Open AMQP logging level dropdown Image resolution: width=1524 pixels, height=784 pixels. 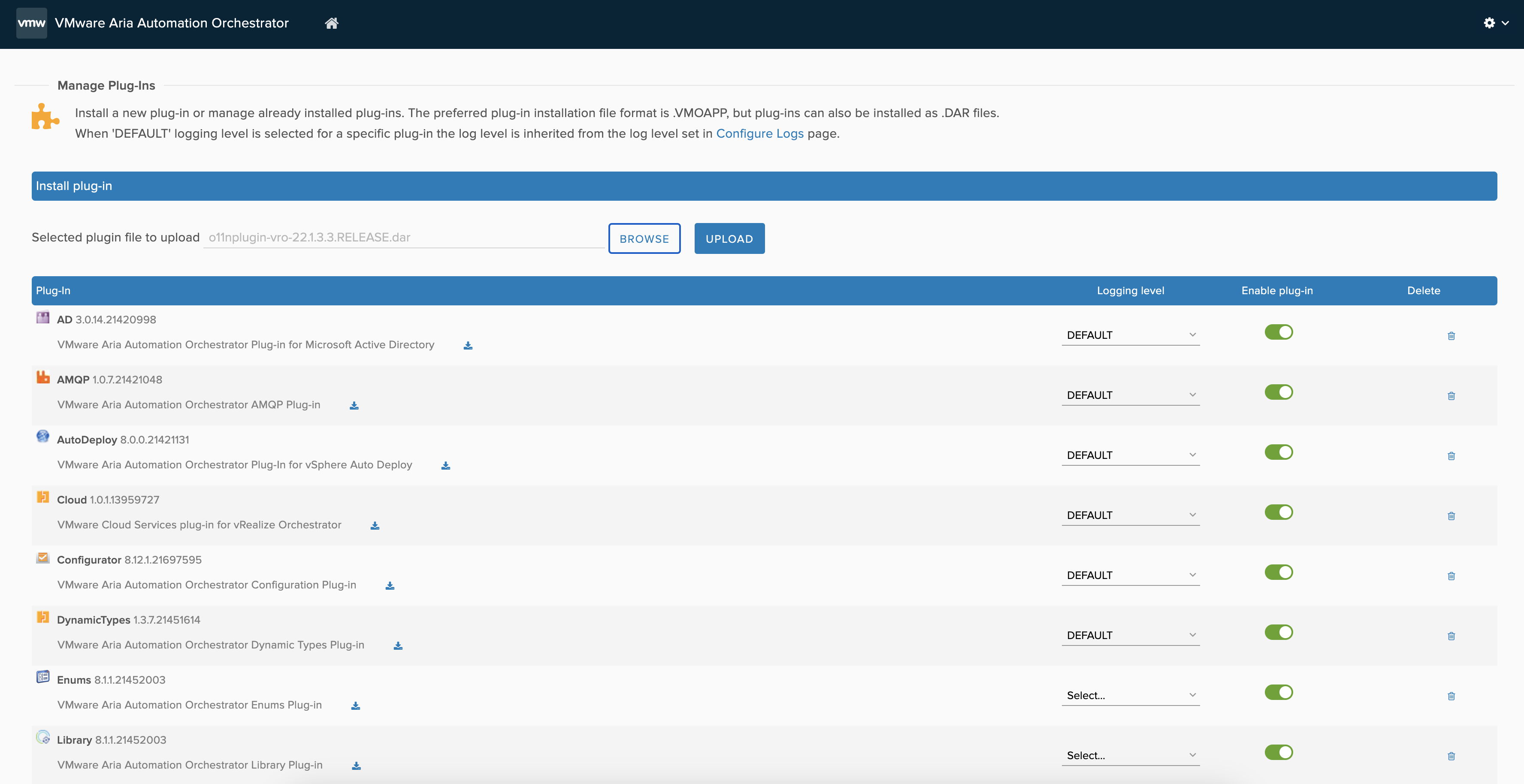click(1130, 395)
